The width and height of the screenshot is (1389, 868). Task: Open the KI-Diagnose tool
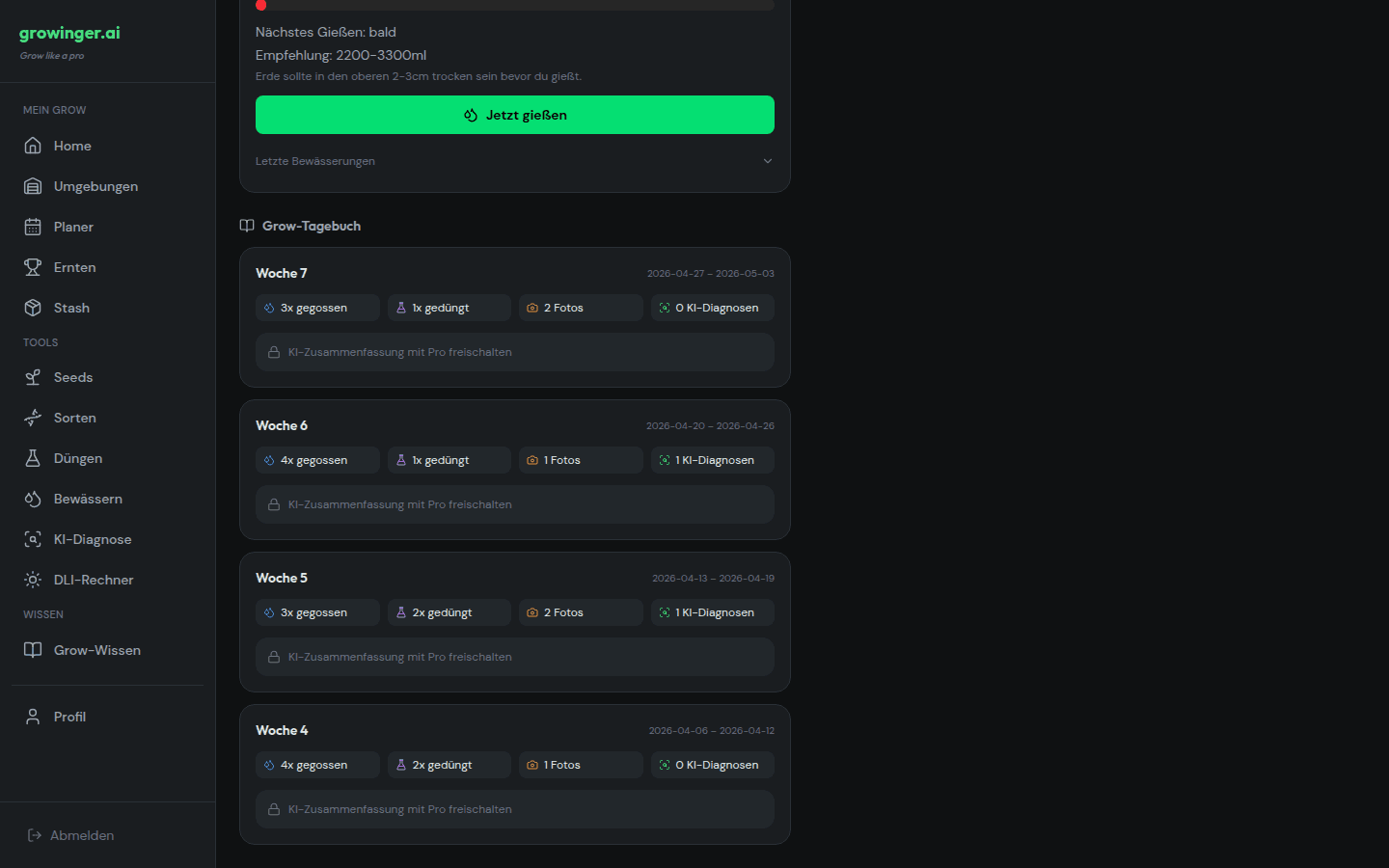coord(107,539)
